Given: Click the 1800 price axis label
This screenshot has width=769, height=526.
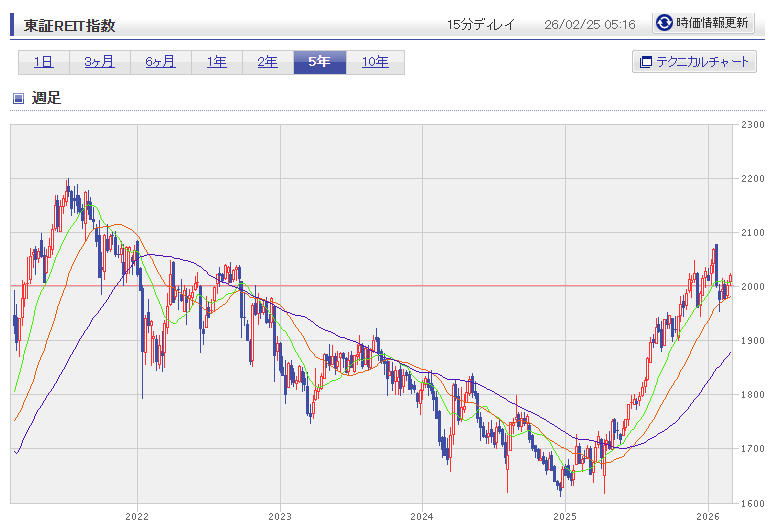Looking at the screenshot, I should 753,394.
